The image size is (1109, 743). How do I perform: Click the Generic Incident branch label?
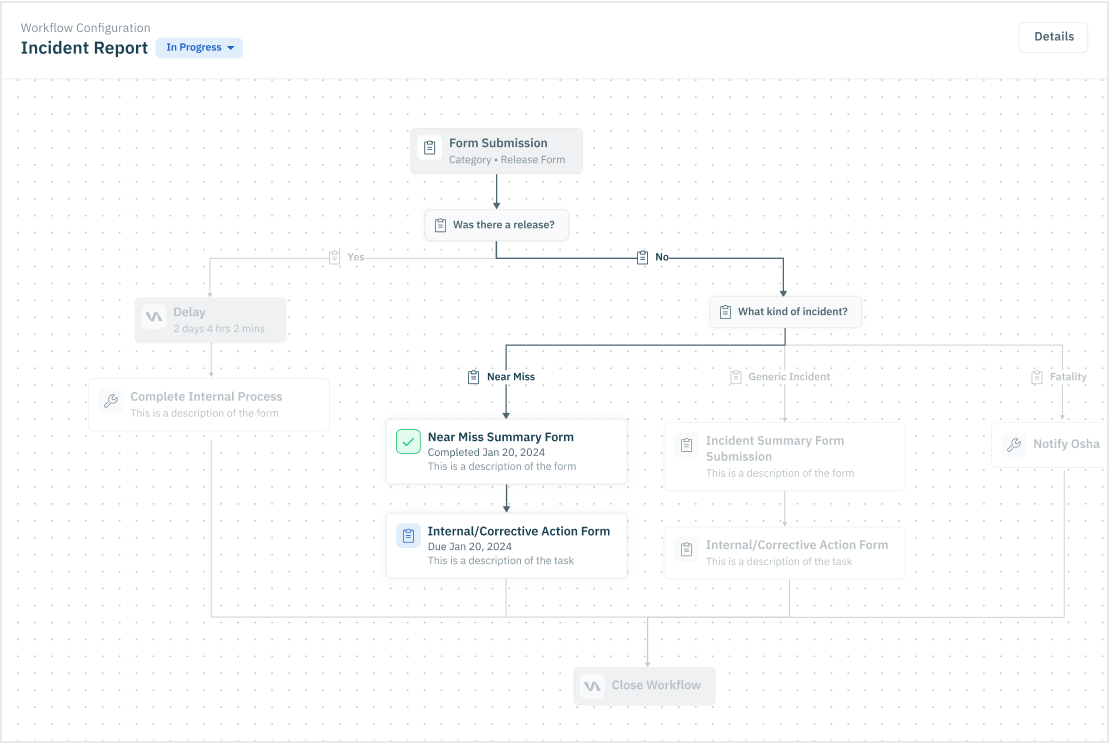(x=789, y=377)
